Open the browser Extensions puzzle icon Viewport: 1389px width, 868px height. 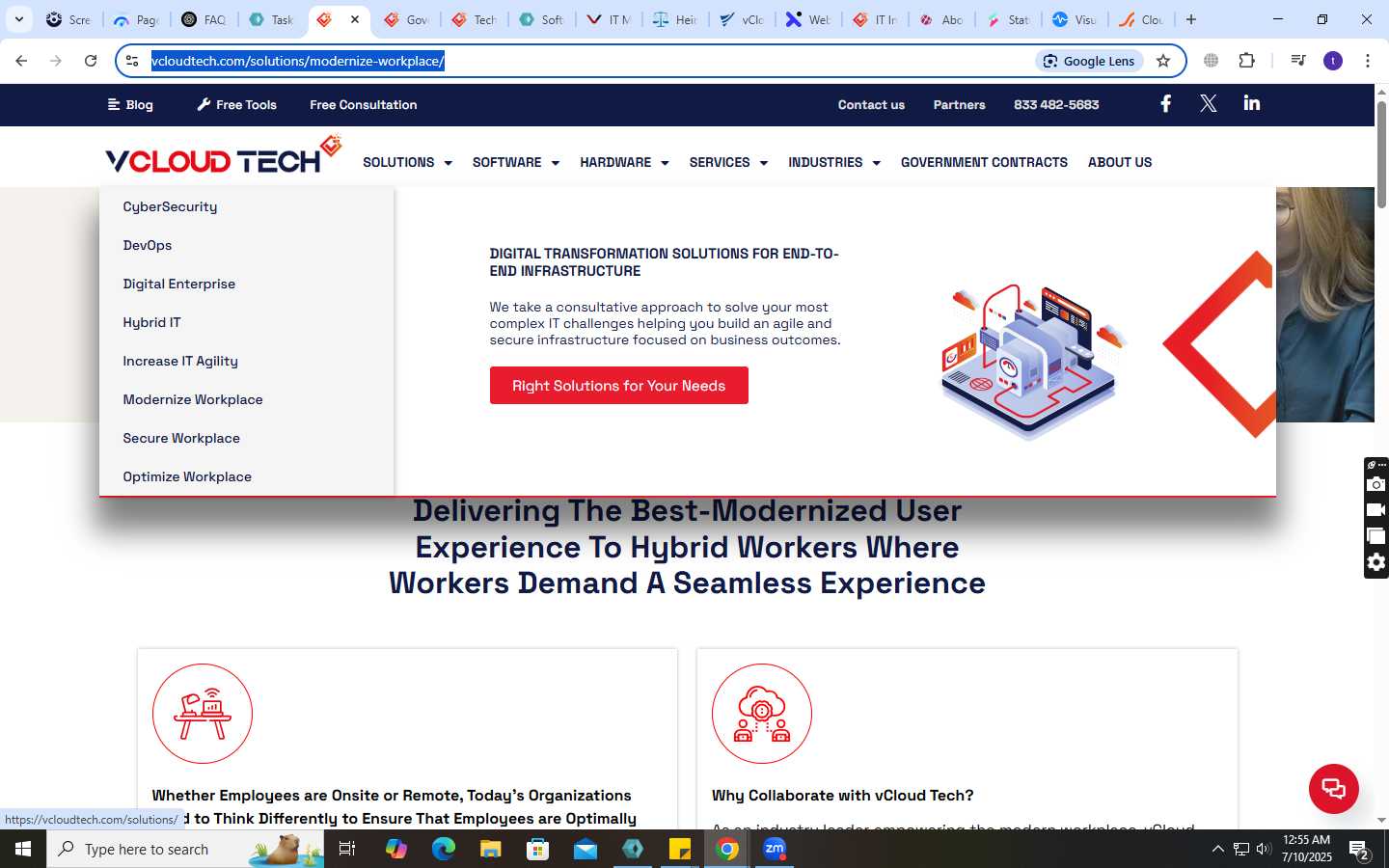pos(1246,61)
